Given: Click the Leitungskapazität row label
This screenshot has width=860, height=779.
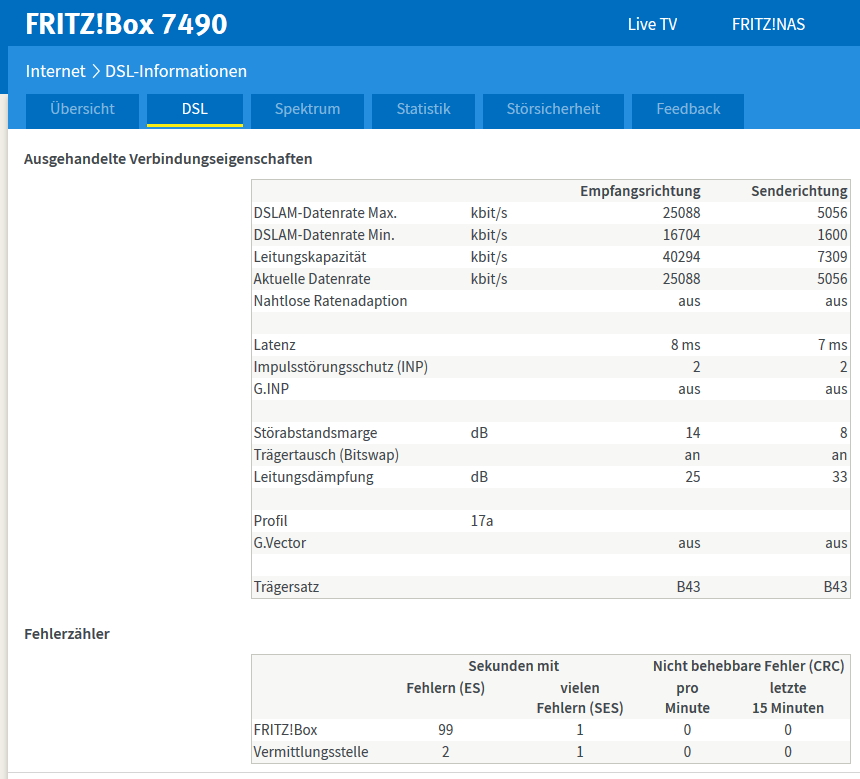Looking at the screenshot, I should click(310, 257).
